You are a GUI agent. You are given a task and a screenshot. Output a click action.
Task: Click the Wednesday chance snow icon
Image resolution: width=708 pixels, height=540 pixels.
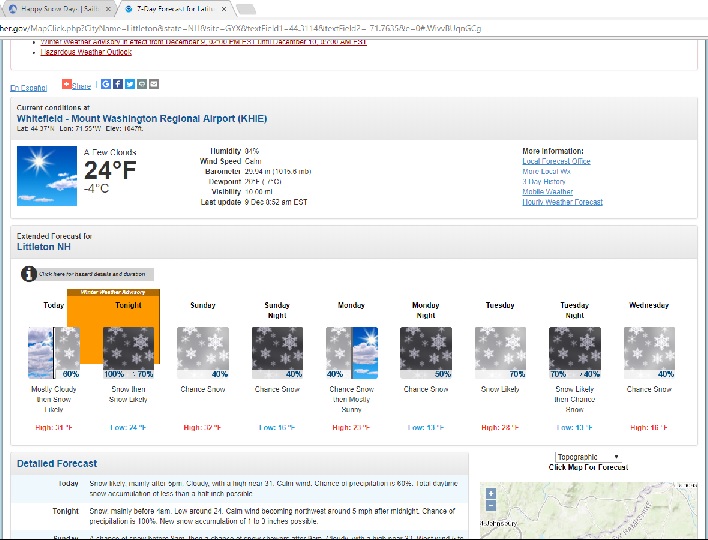pyautogui.click(x=649, y=353)
